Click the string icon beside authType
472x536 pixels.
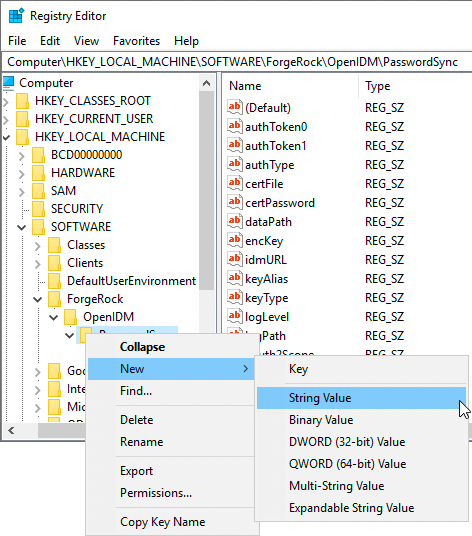235,164
